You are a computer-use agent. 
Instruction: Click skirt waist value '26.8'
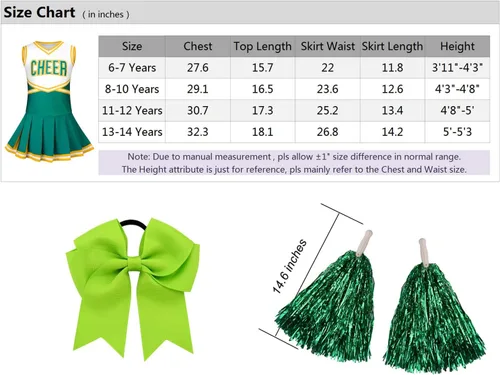[328, 132]
